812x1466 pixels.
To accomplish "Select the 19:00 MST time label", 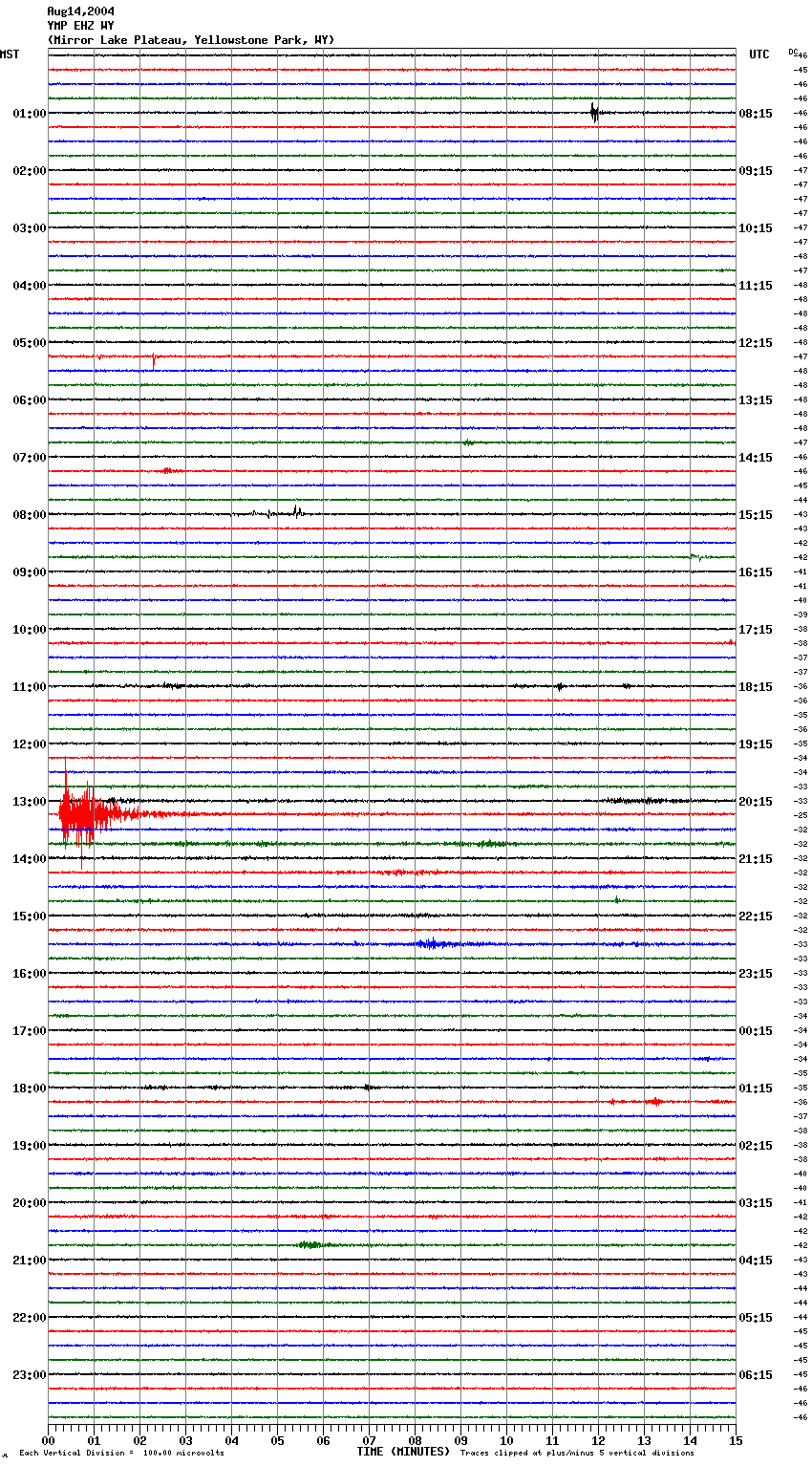I will click(x=30, y=1146).
